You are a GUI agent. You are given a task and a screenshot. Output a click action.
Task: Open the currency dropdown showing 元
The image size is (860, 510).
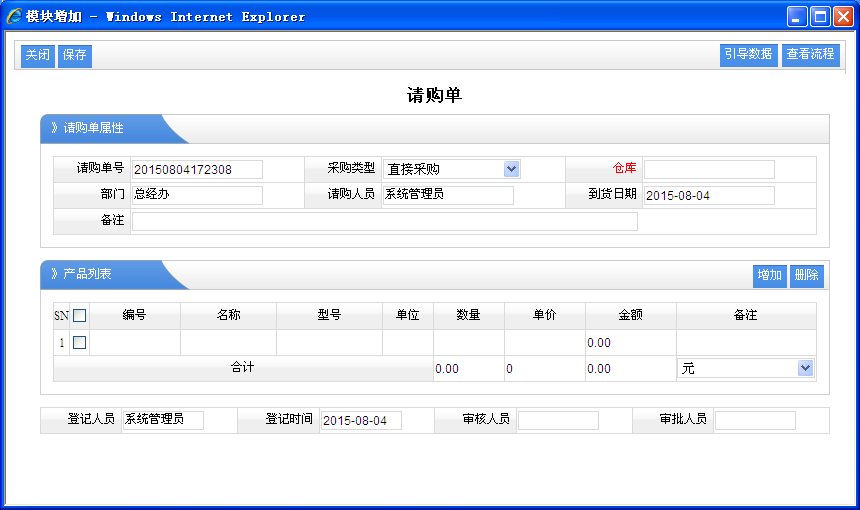[805, 368]
